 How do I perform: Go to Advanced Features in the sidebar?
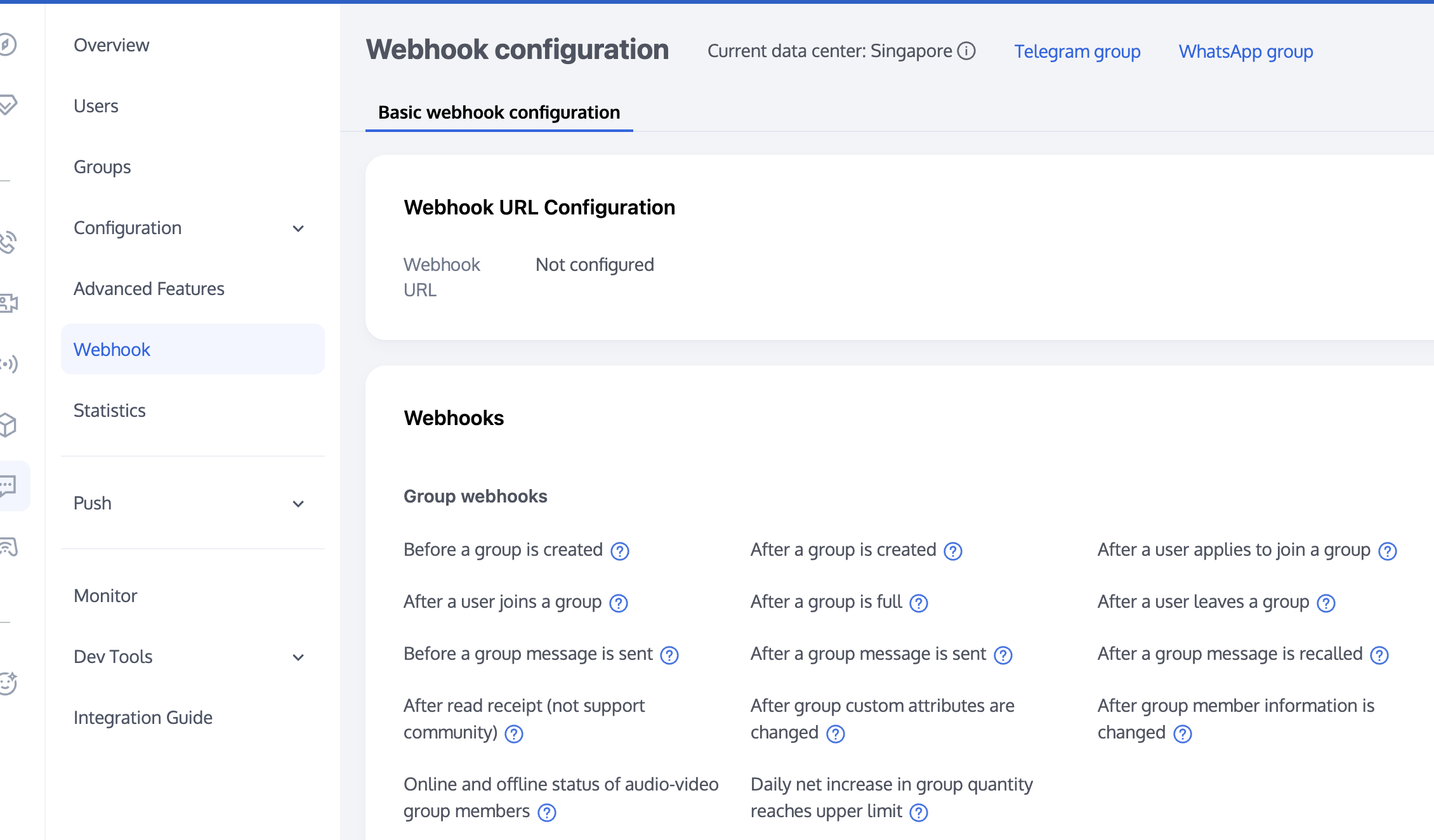coord(149,289)
